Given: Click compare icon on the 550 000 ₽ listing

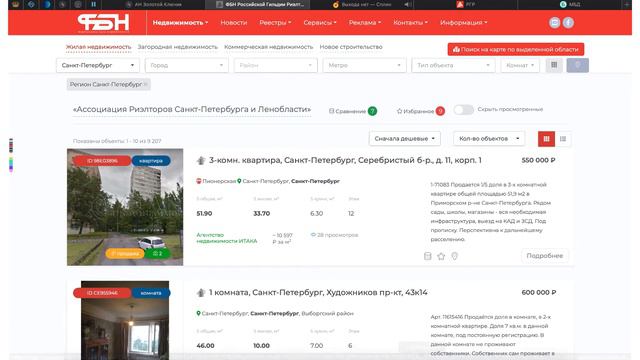Looking at the screenshot, I should tap(427, 256).
